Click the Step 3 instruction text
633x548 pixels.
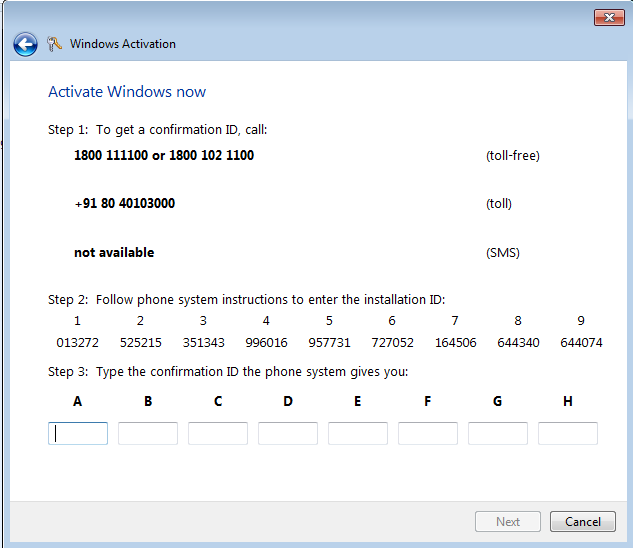click(228, 372)
